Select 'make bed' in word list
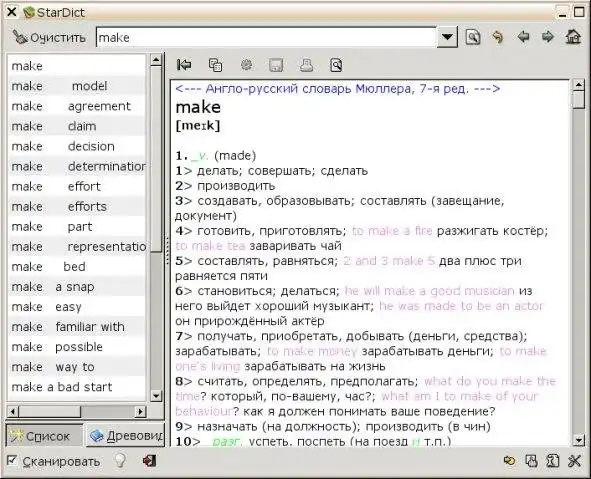This screenshot has height=479, width=591. click(77, 266)
